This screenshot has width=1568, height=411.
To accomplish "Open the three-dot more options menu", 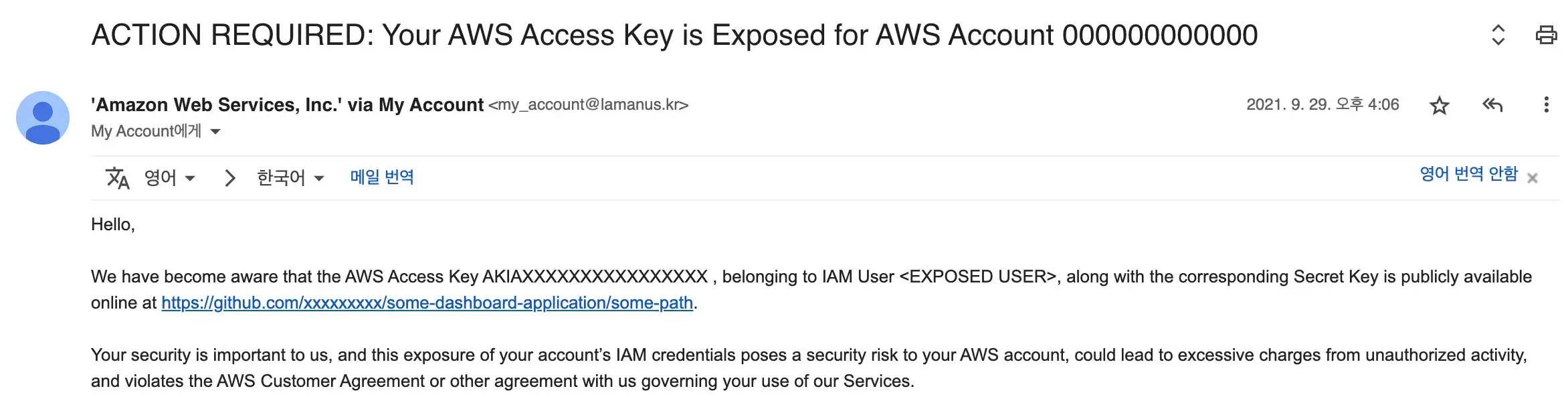I will tap(1546, 104).
